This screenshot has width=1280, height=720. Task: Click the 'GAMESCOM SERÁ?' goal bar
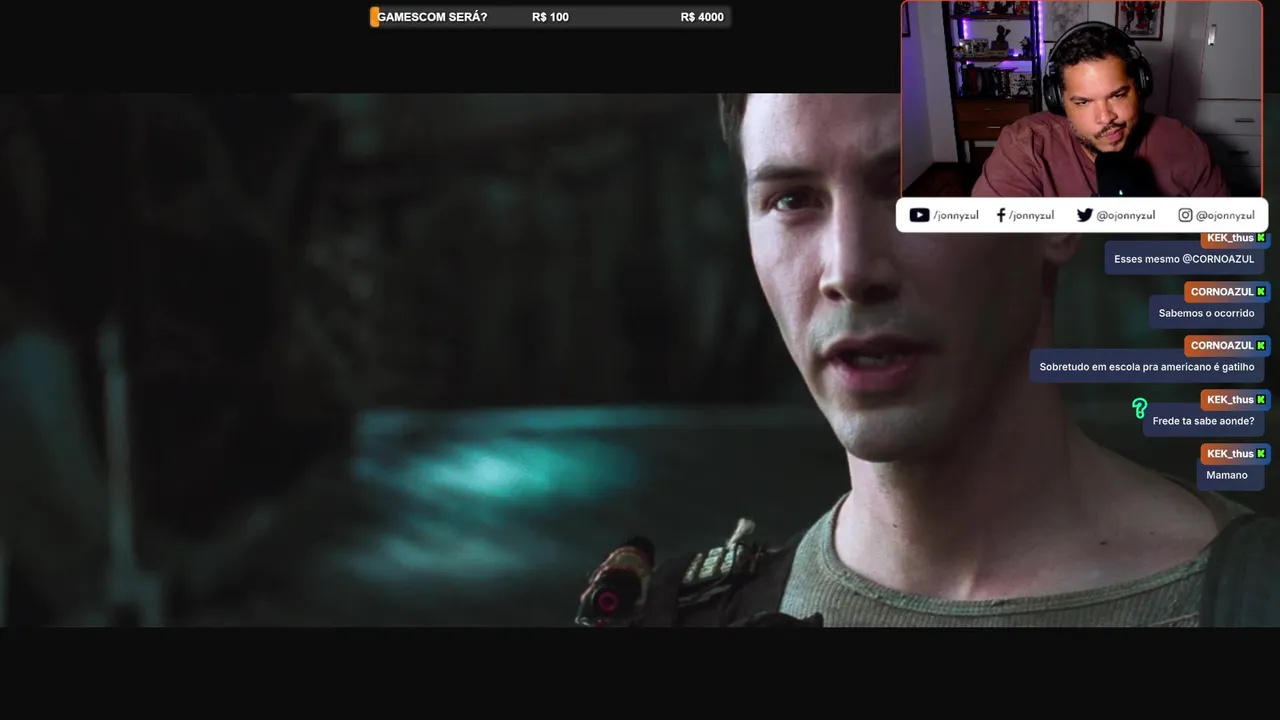550,17
